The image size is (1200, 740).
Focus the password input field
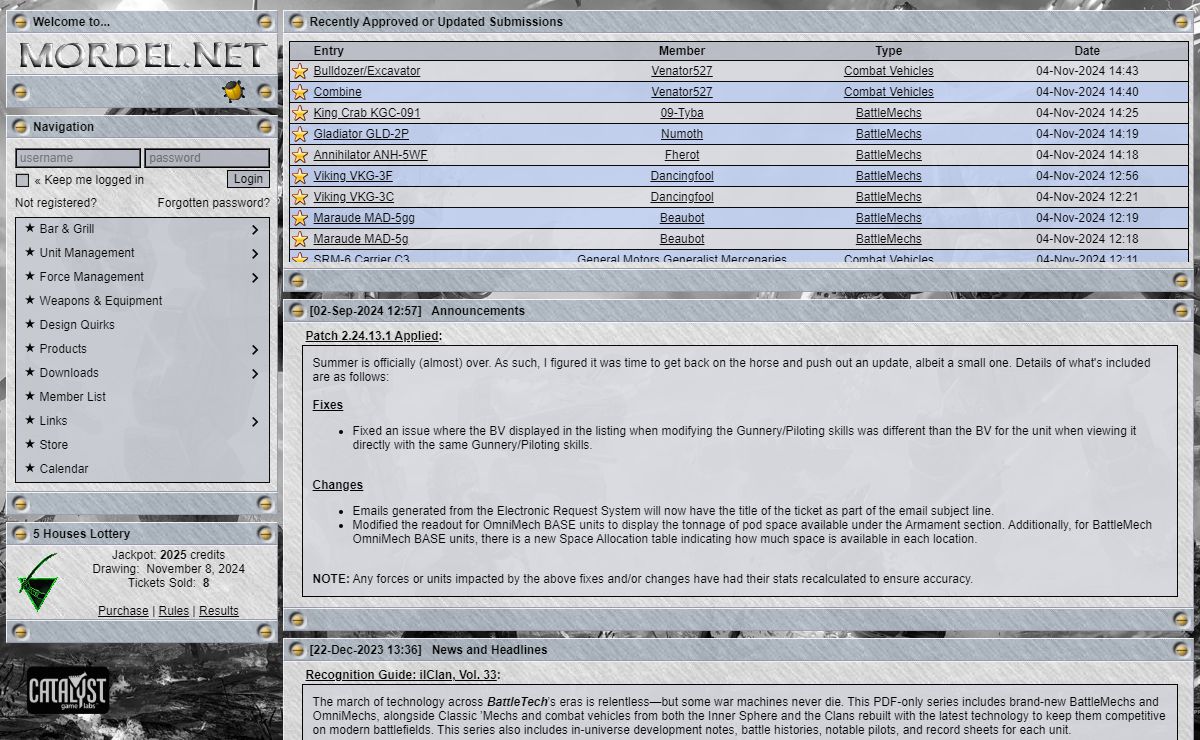point(207,158)
